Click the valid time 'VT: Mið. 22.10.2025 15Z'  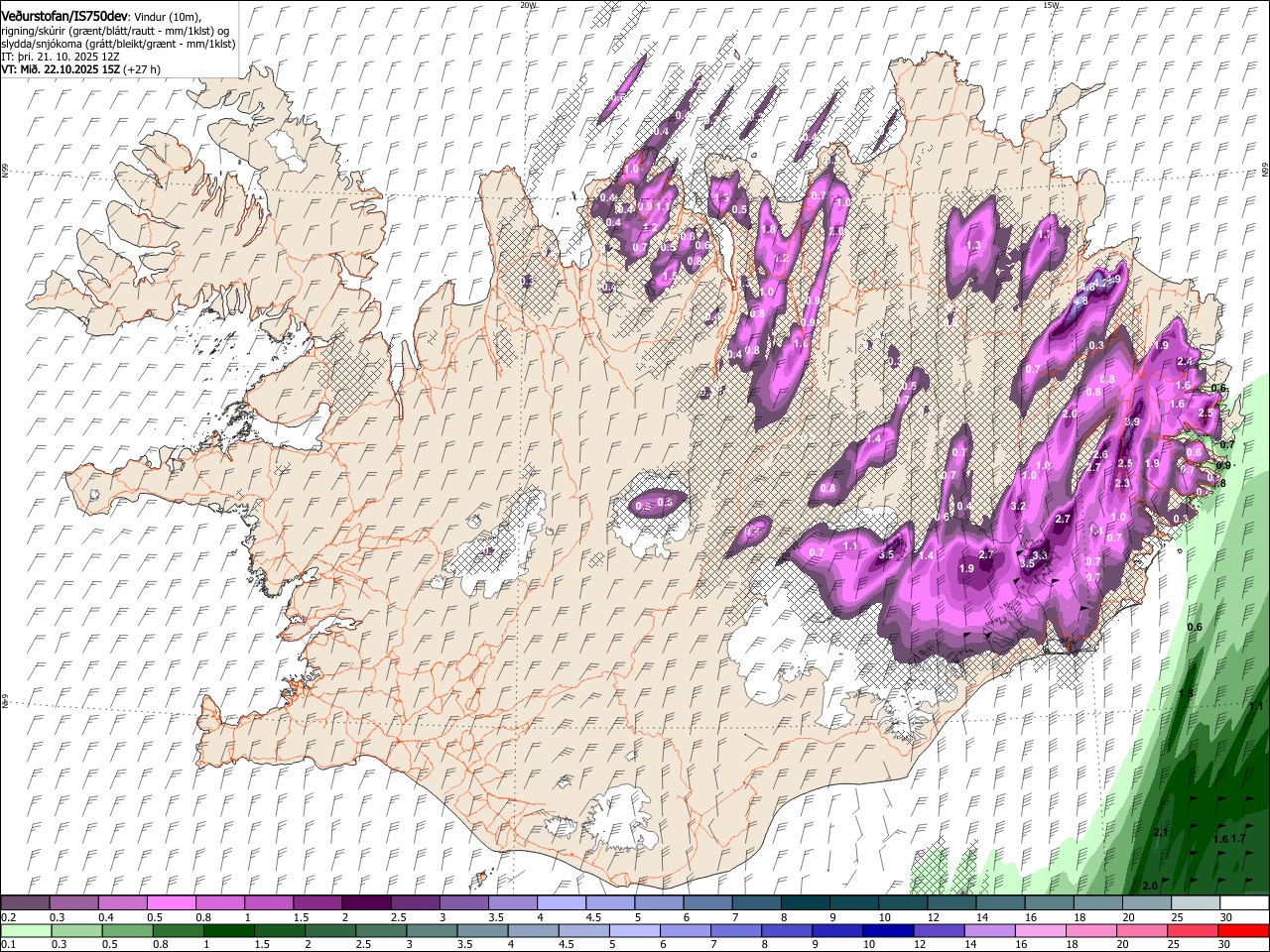(61, 70)
